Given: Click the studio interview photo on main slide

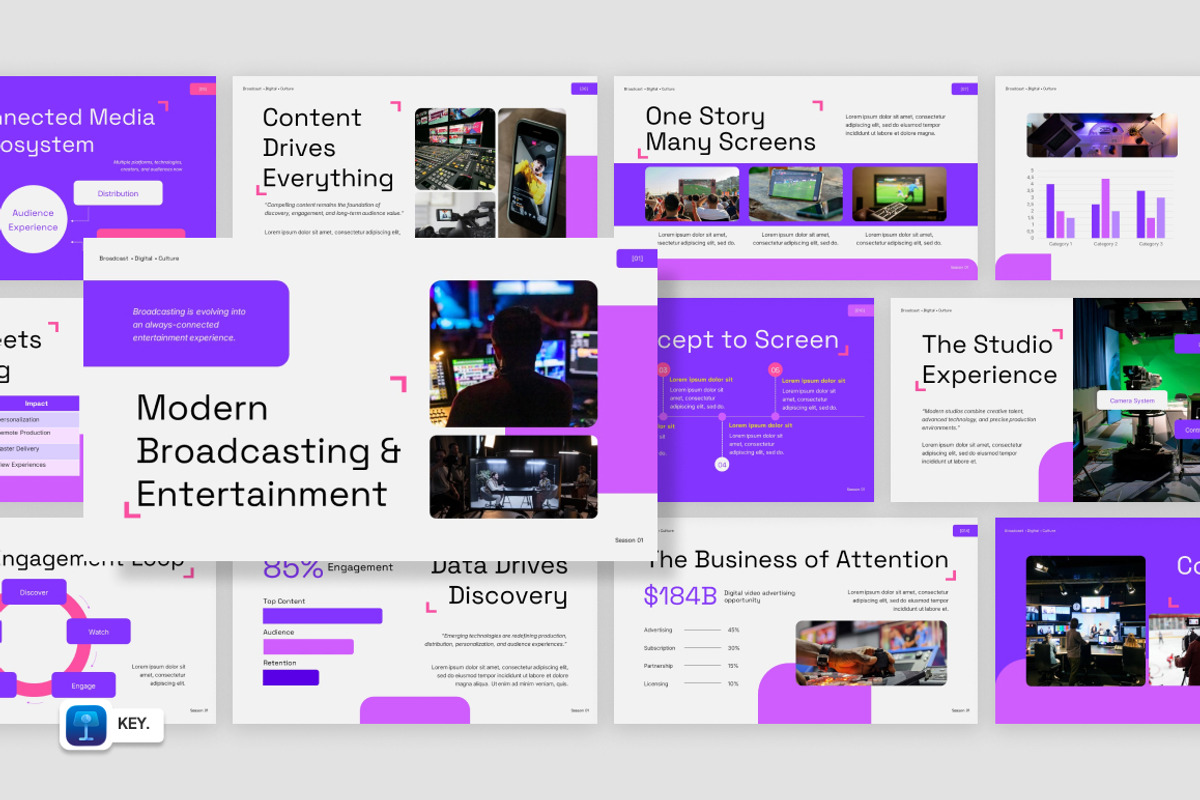Looking at the screenshot, I should 514,476.
